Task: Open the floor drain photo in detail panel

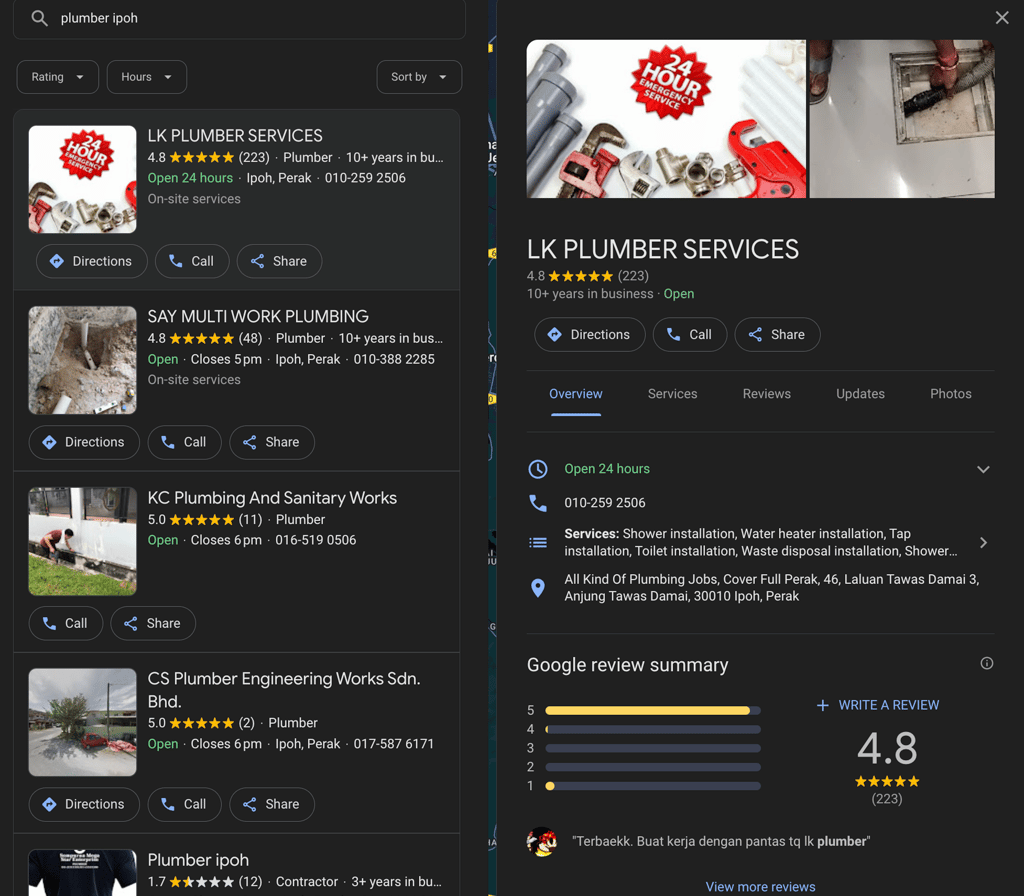Action: (x=902, y=119)
